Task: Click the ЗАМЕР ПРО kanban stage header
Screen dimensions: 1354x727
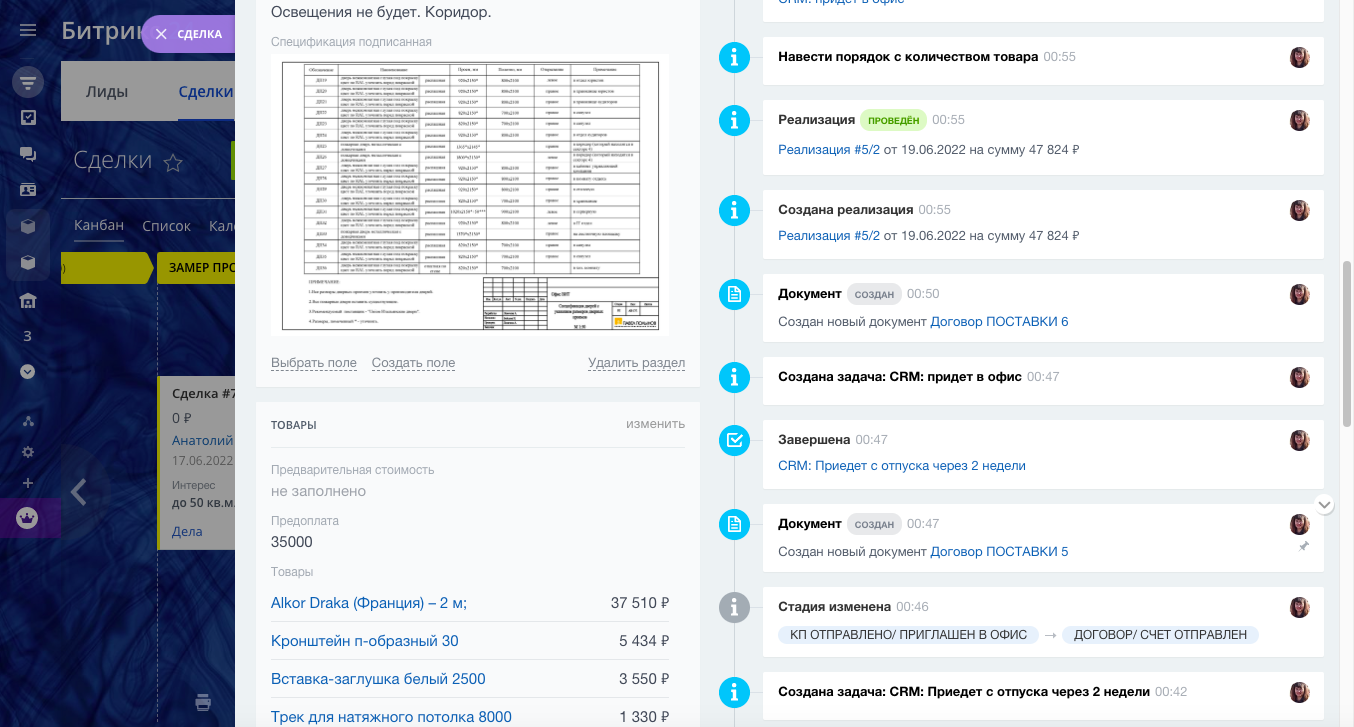Action: pos(196,268)
